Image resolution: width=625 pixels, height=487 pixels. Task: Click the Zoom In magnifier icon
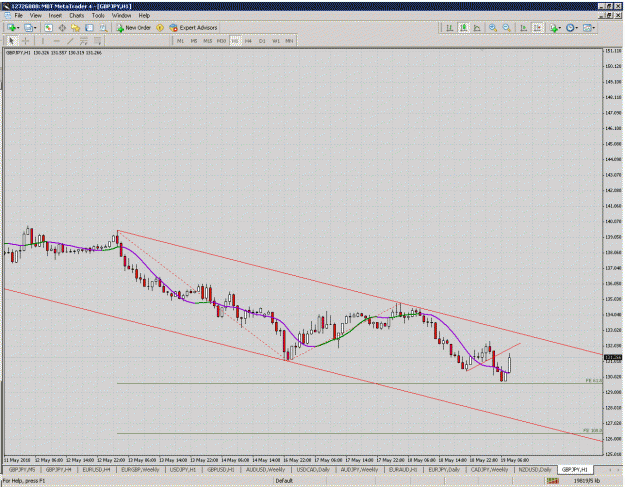493,28
